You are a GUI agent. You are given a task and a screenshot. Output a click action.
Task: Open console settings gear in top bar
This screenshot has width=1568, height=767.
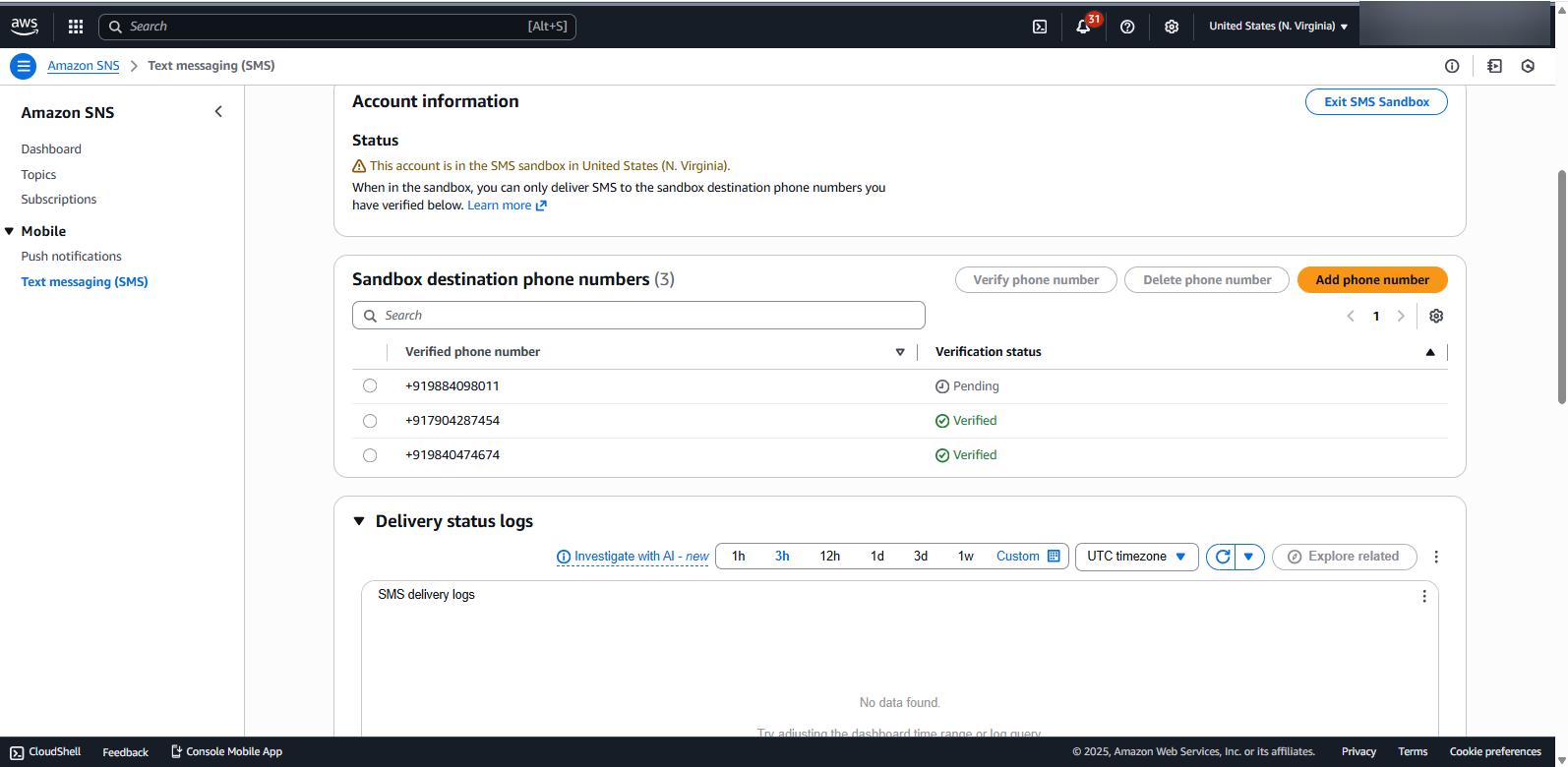(1172, 27)
